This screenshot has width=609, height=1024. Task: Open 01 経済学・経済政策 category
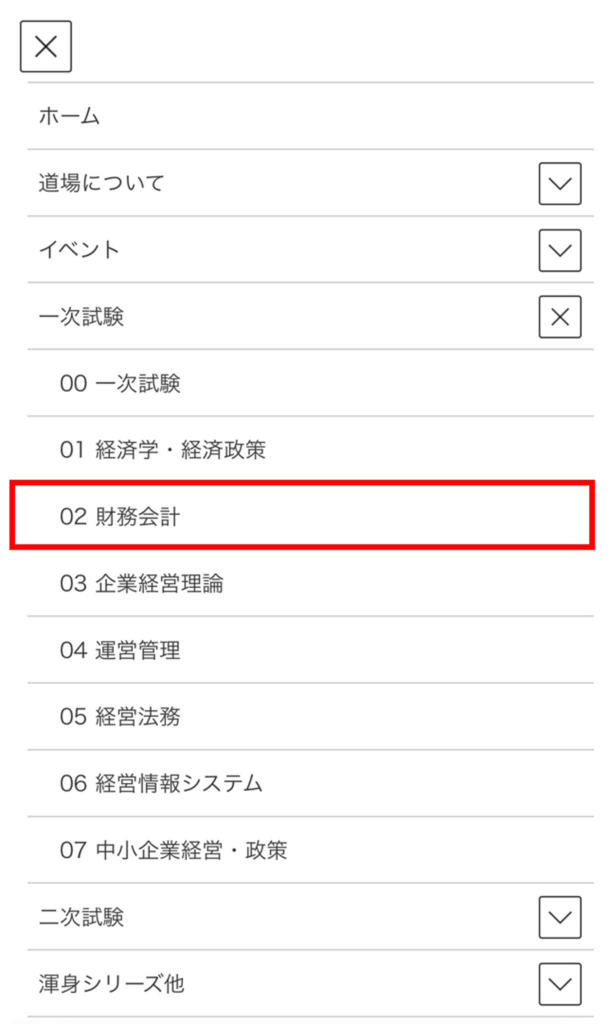click(162, 450)
